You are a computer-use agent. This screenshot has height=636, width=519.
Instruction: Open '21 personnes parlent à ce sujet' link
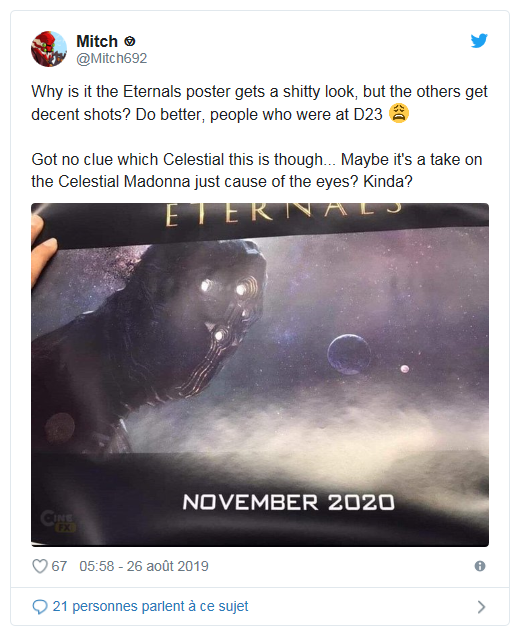point(150,606)
